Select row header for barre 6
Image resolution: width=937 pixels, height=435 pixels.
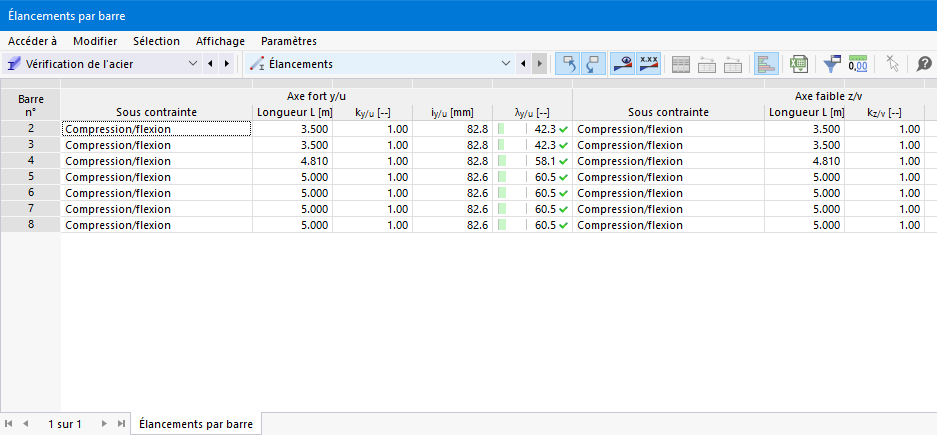point(30,193)
